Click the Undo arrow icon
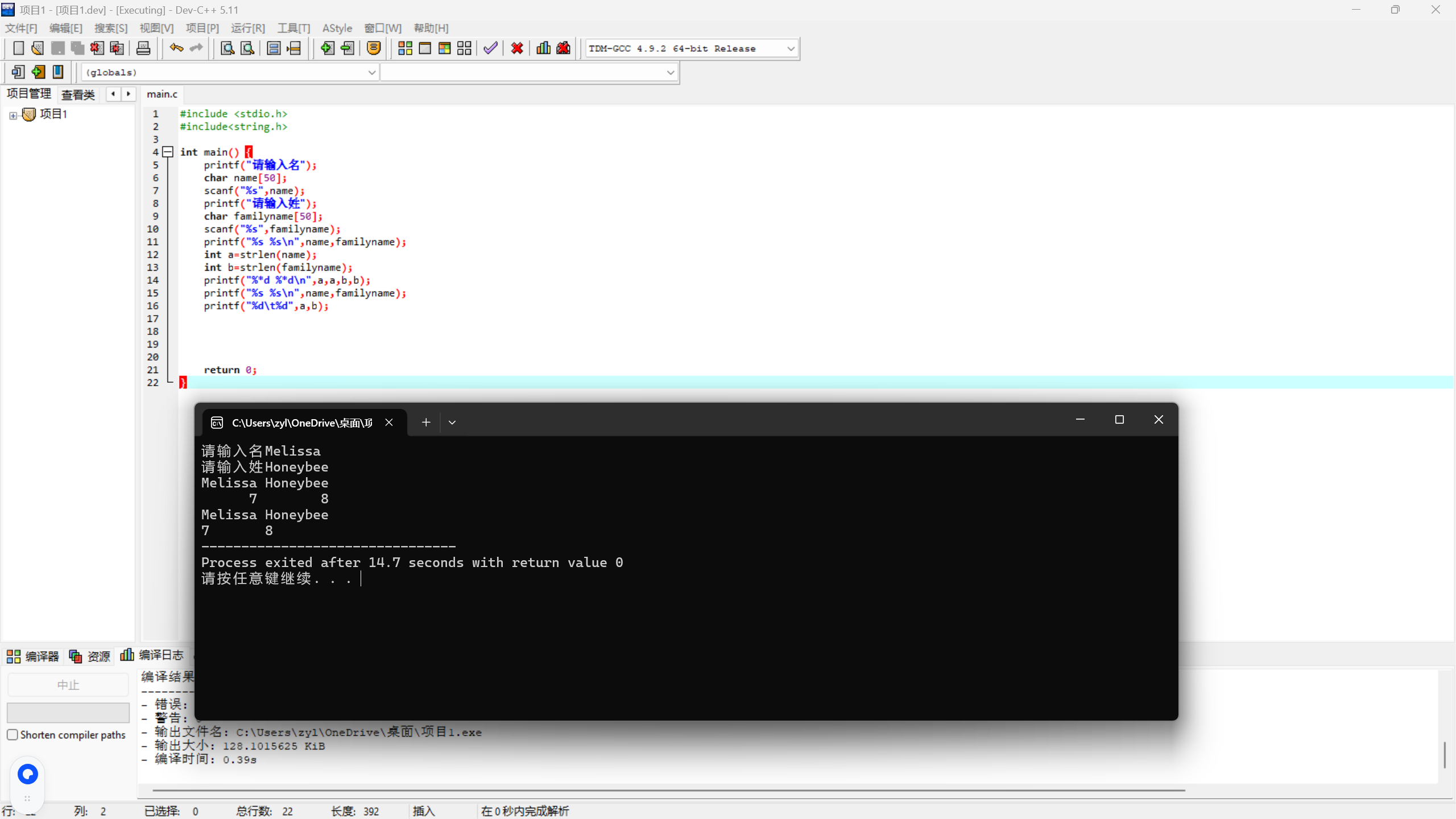The width and height of the screenshot is (1456, 819). coord(176,48)
